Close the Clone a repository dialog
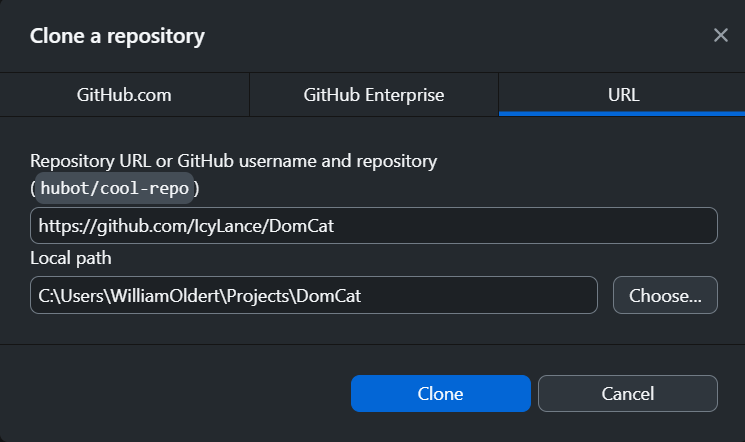Viewport: 745px width, 442px height. pos(720,36)
